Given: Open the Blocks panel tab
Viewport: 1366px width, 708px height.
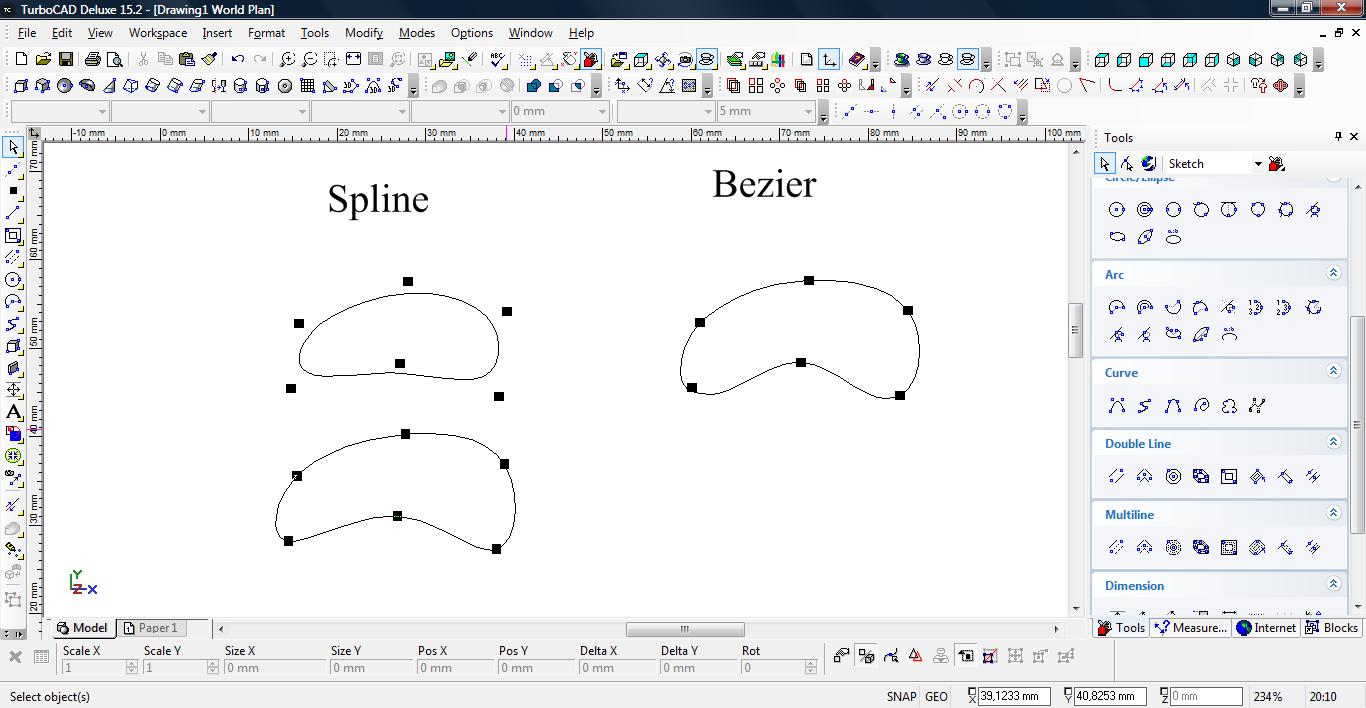Looking at the screenshot, I should [x=1332, y=628].
